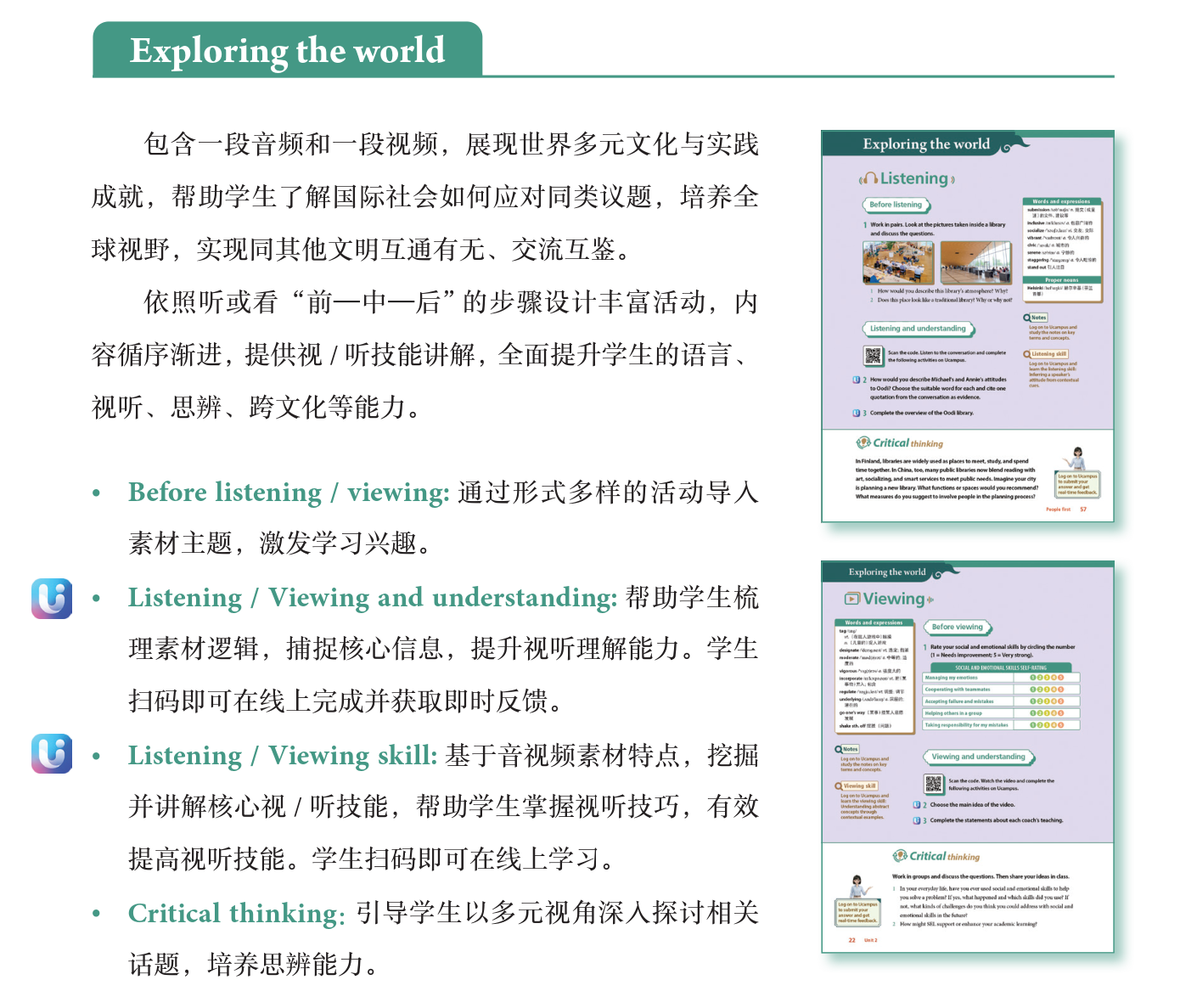
Task: Click the Critical thinking green heading text
Action: pos(236,913)
